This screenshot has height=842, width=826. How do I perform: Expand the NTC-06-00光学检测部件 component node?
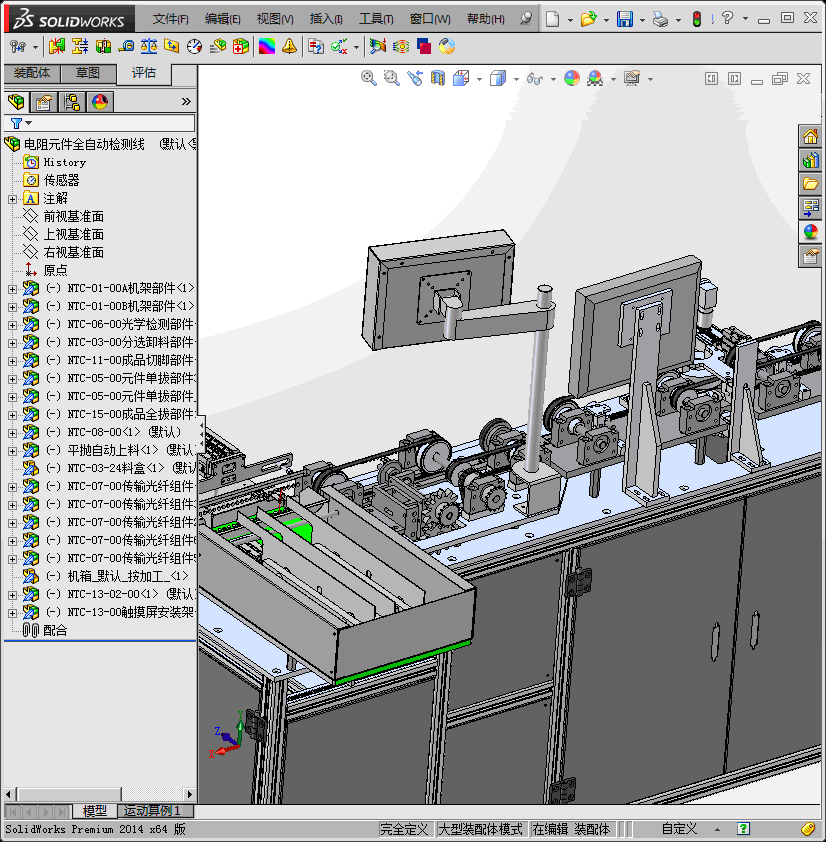click(12, 325)
